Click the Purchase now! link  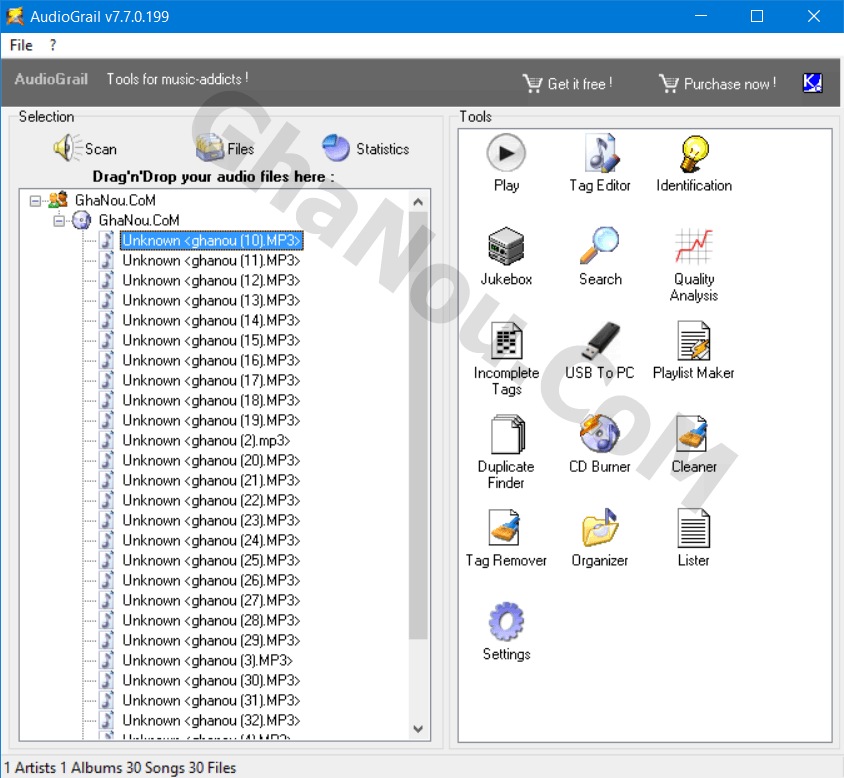[x=718, y=84]
